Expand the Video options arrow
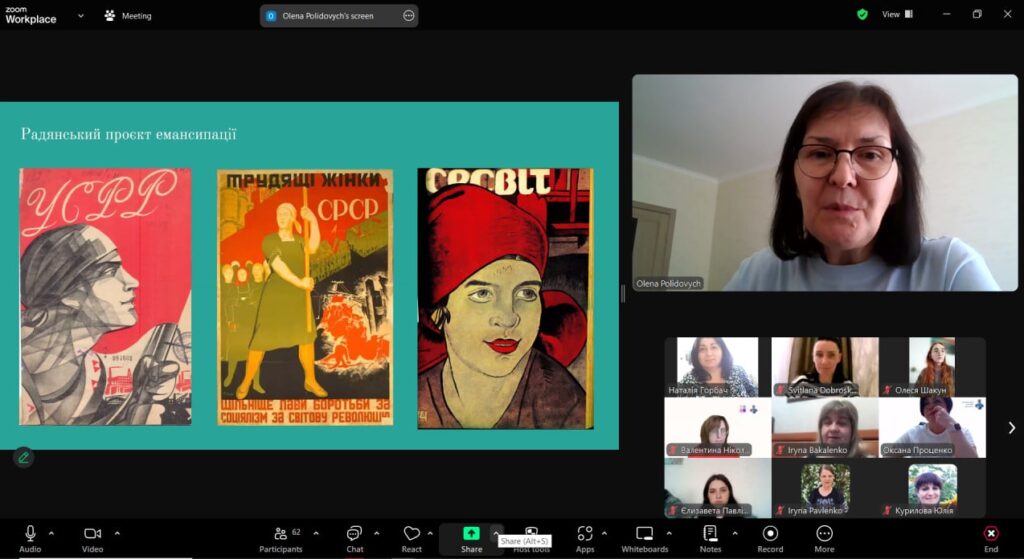 pyautogui.click(x=118, y=534)
